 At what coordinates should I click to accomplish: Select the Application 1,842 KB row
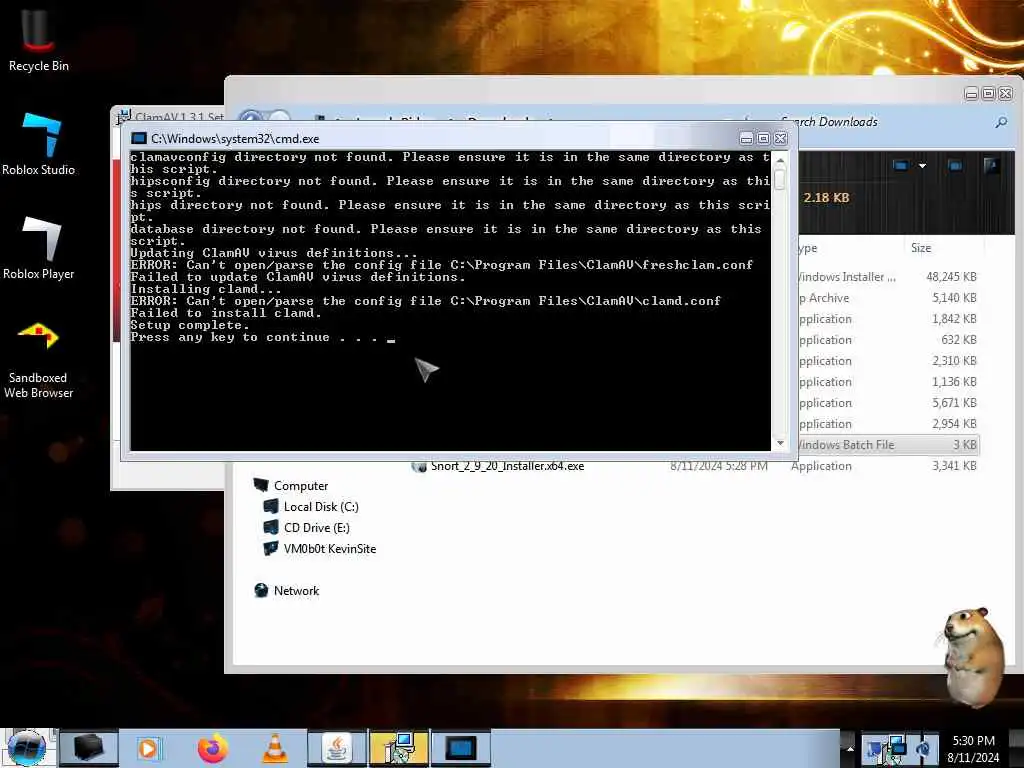tap(888, 319)
